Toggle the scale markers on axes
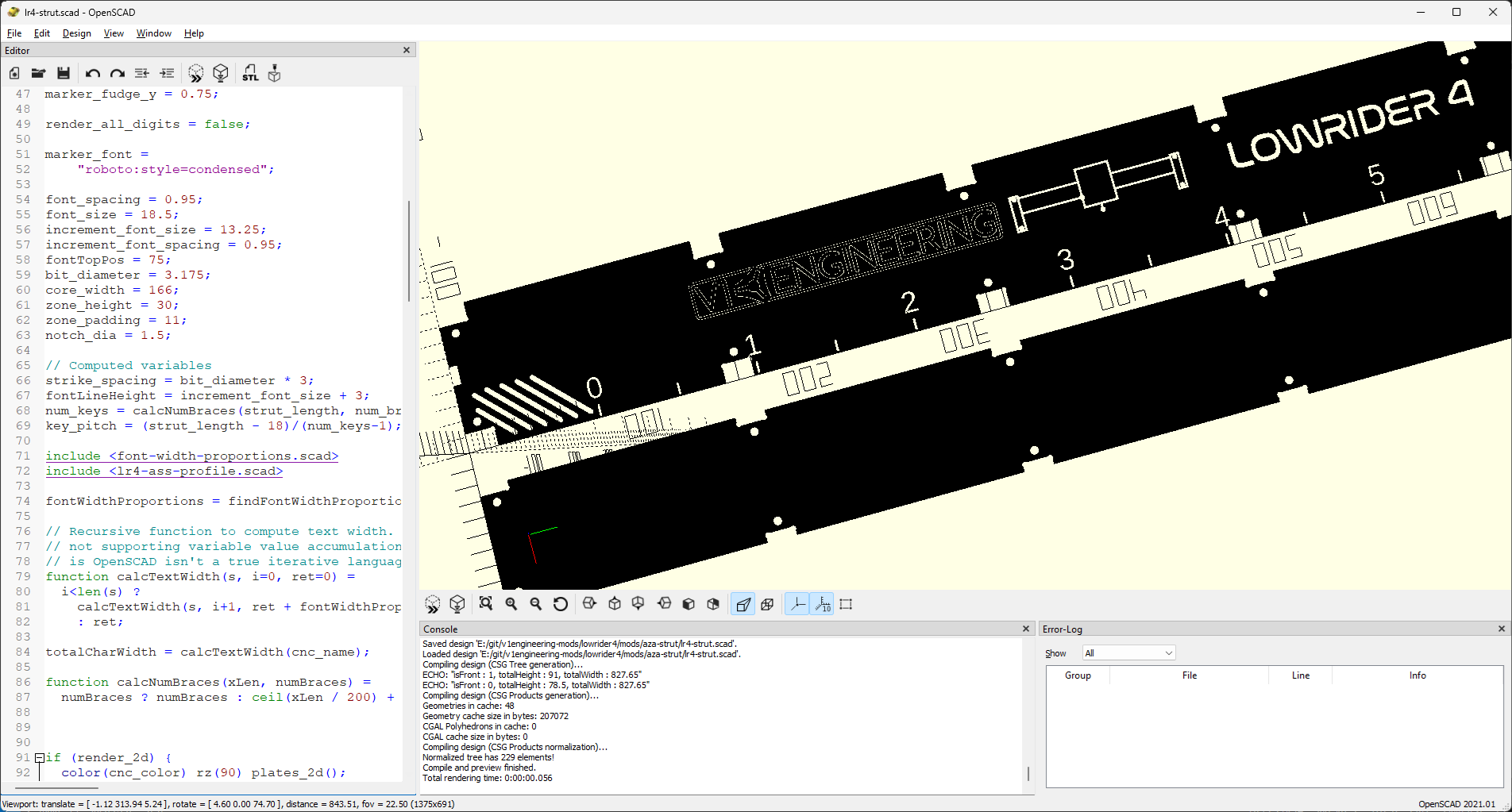This screenshot has width=1512, height=812. [822, 604]
